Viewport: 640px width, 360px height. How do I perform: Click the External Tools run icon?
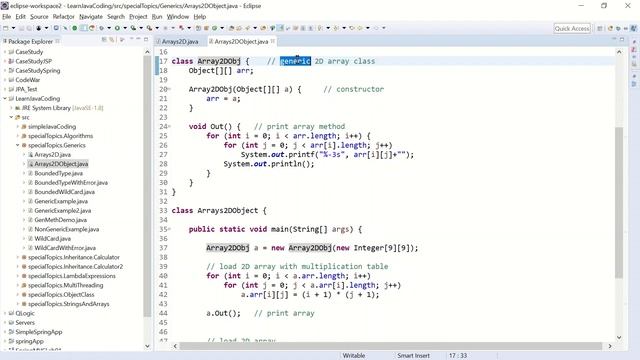point(149,28)
